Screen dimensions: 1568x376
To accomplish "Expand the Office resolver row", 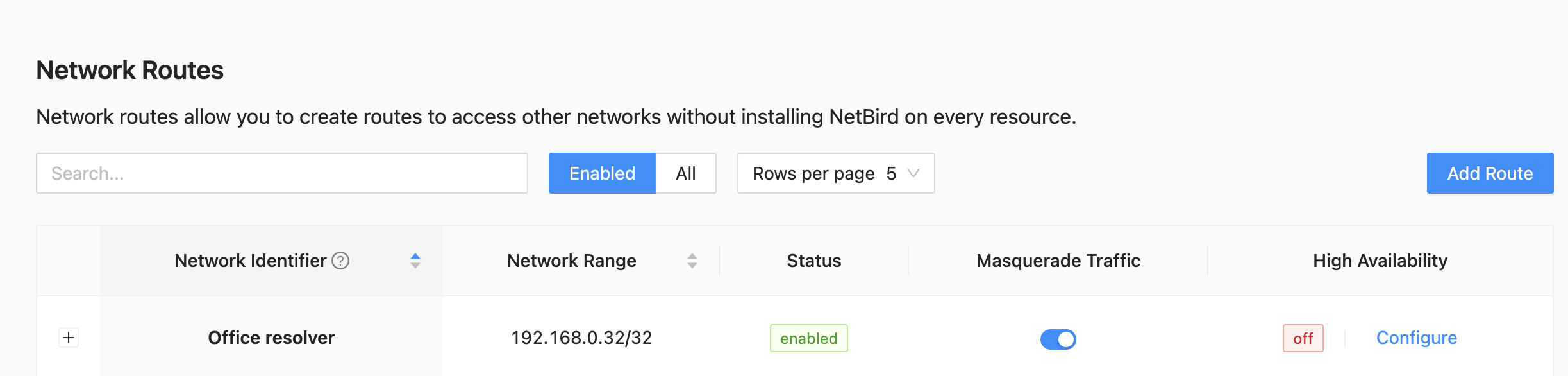I will (x=69, y=338).
